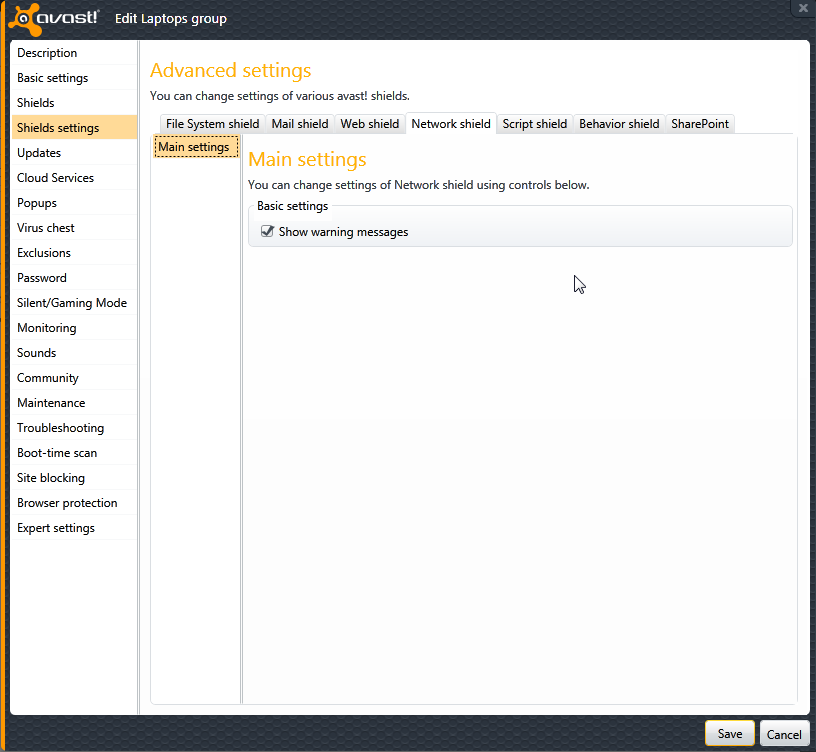Open the SharePoint tab
Image resolution: width=816 pixels, height=752 pixels.
point(700,124)
